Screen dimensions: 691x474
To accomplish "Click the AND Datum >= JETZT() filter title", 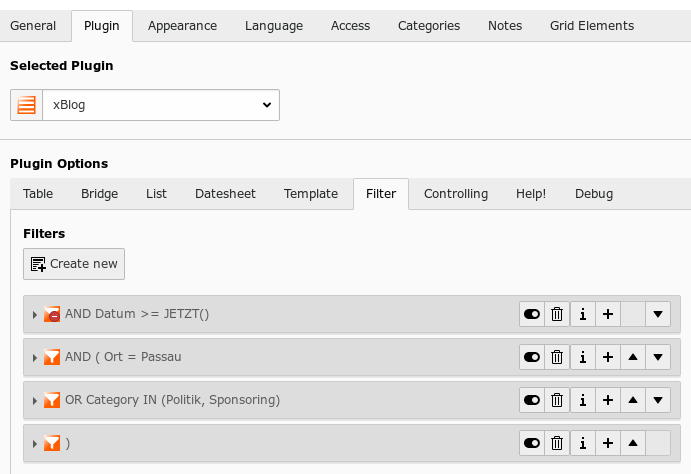I will (x=137, y=314).
